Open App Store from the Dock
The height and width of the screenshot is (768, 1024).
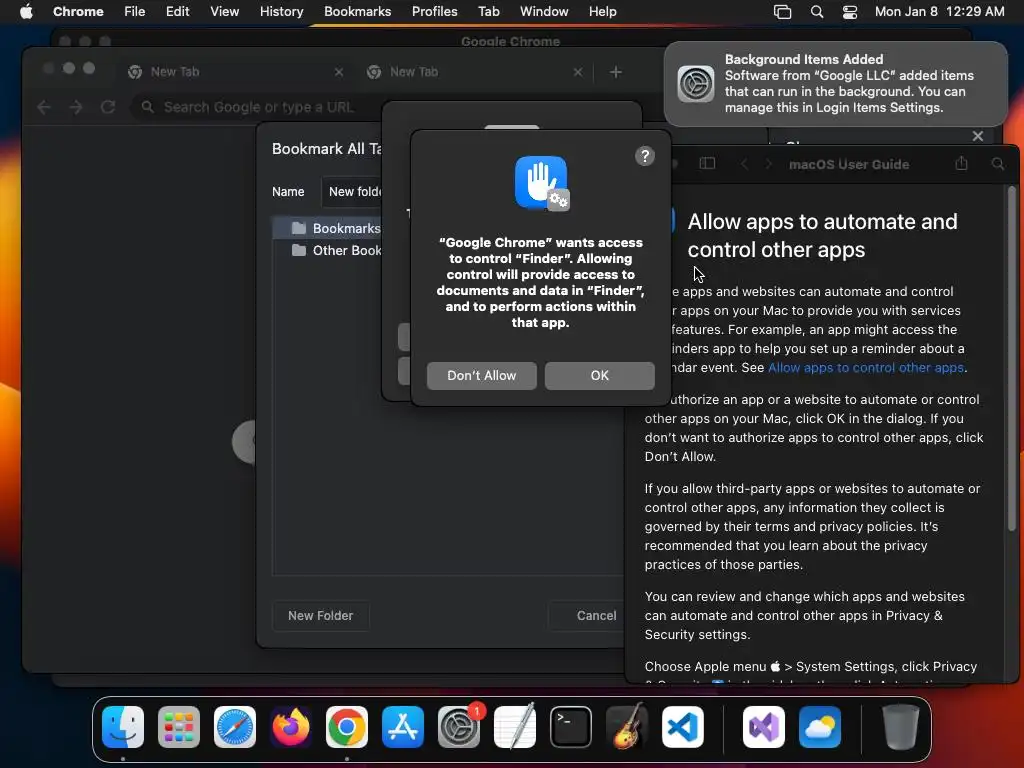(x=403, y=727)
